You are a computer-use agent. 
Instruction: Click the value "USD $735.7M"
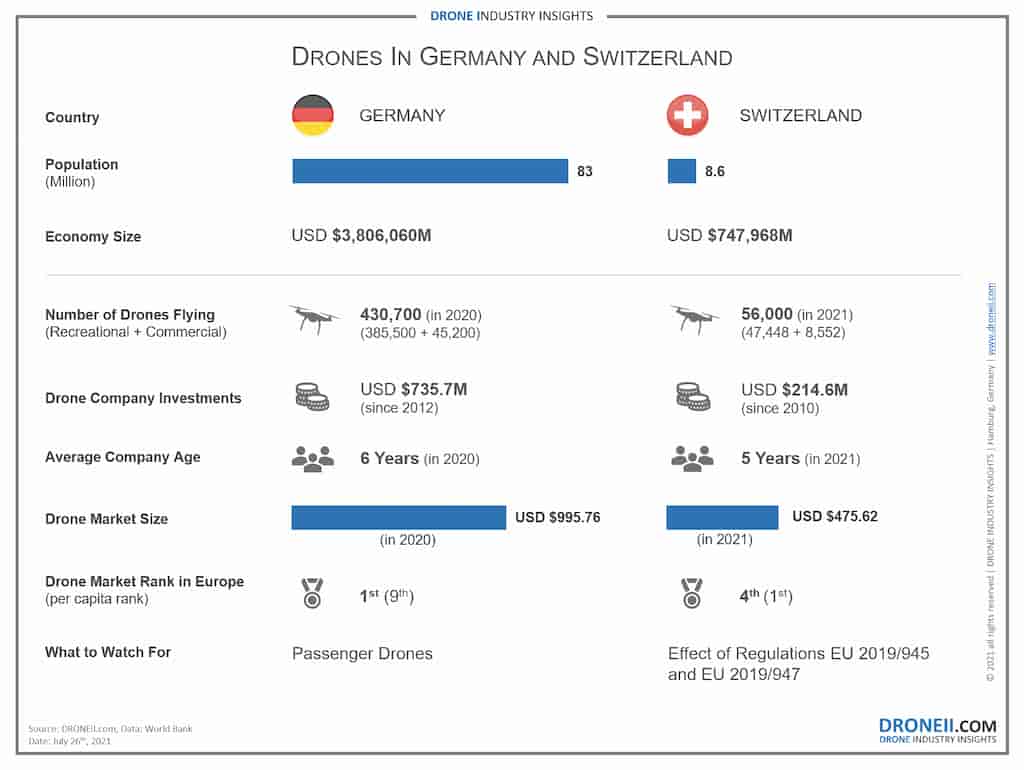pyautogui.click(x=413, y=389)
